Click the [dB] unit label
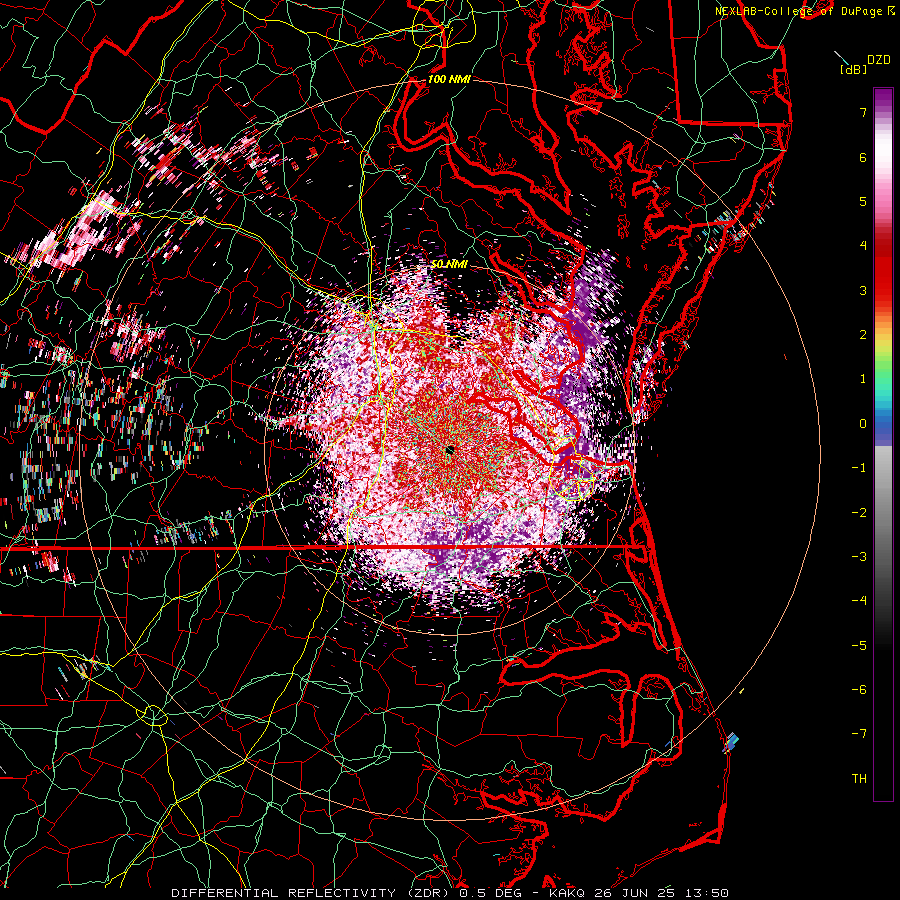Image resolution: width=900 pixels, height=900 pixels. [x=853, y=69]
